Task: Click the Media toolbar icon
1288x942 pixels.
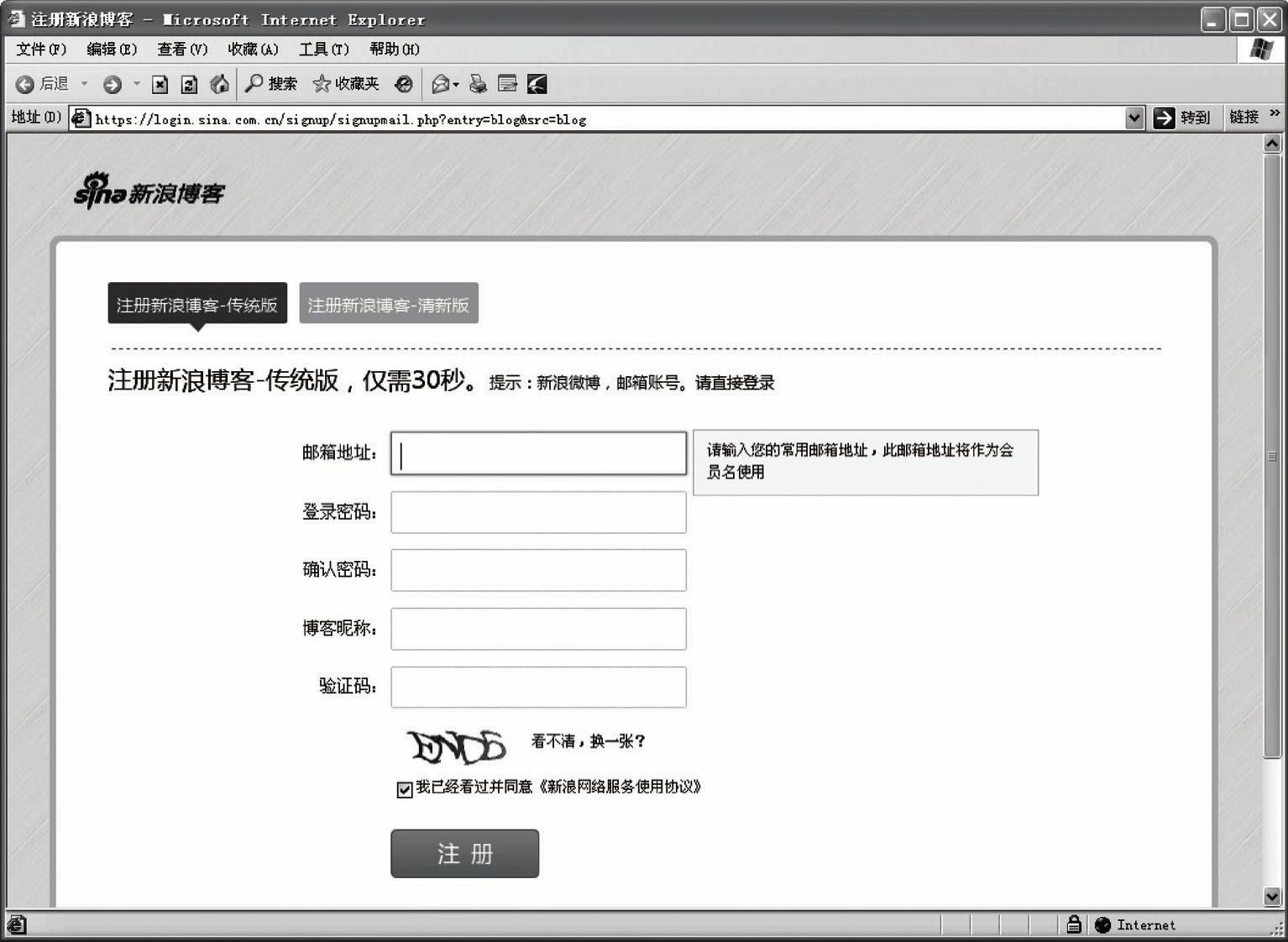Action: (x=404, y=84)
